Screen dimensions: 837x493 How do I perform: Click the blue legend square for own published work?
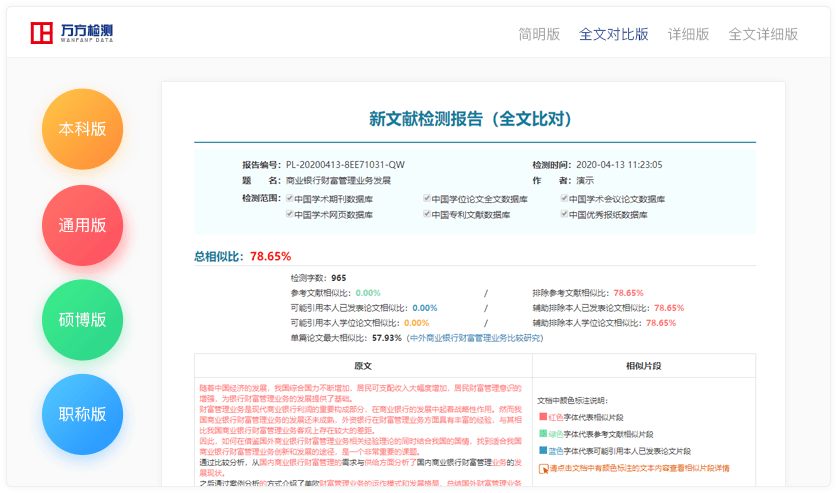point(543,451)
